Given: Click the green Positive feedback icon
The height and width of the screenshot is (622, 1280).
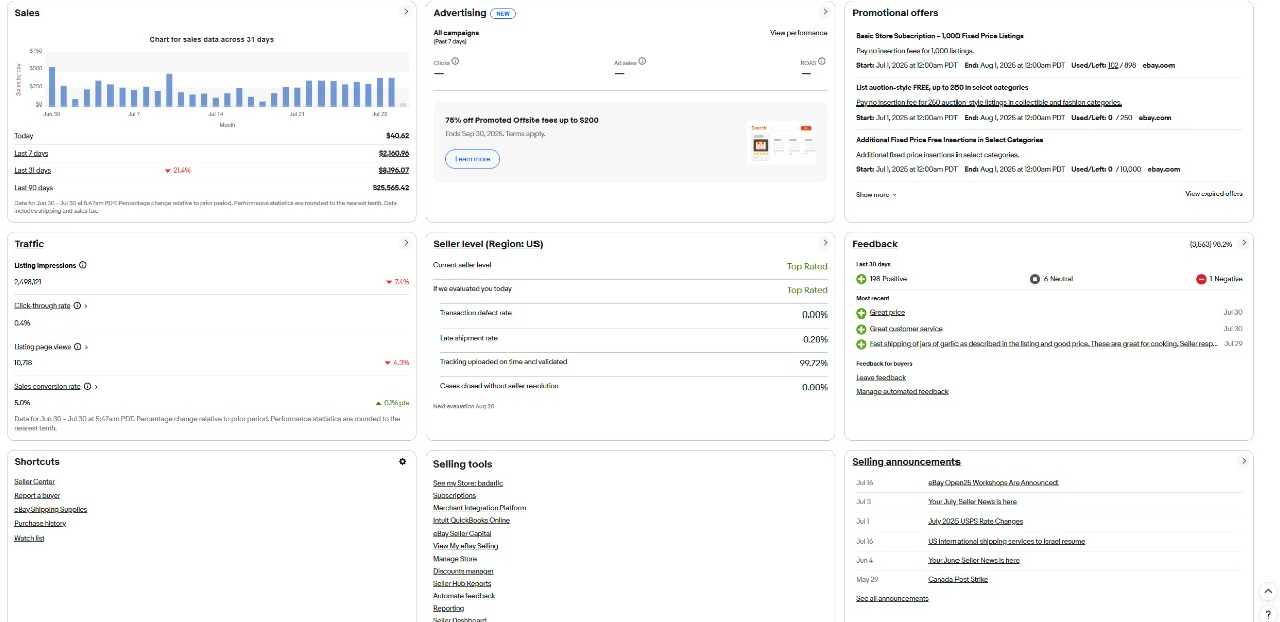Looking at the screenshot, I should coord(862,279).
